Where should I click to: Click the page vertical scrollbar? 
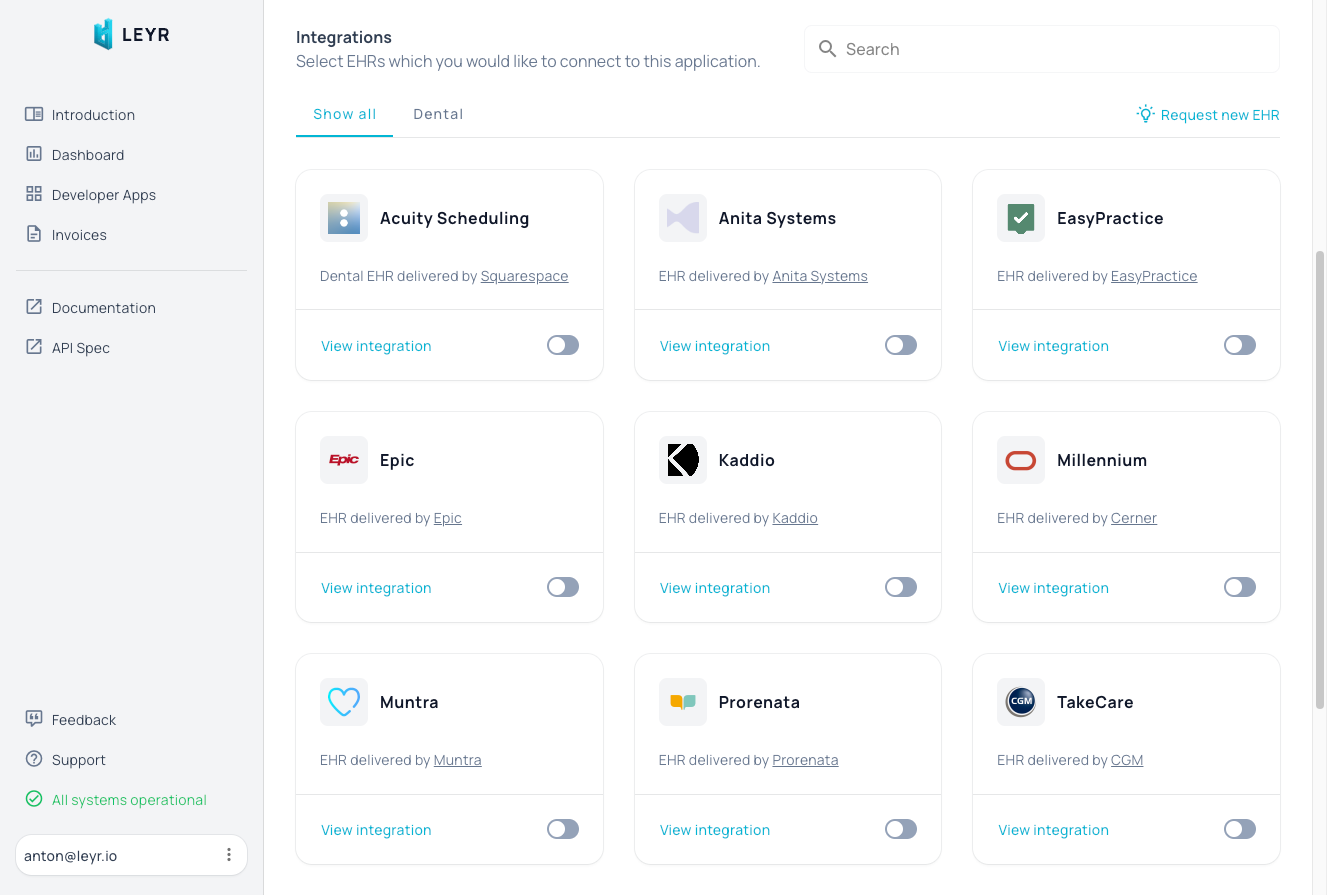(1320, 480)
